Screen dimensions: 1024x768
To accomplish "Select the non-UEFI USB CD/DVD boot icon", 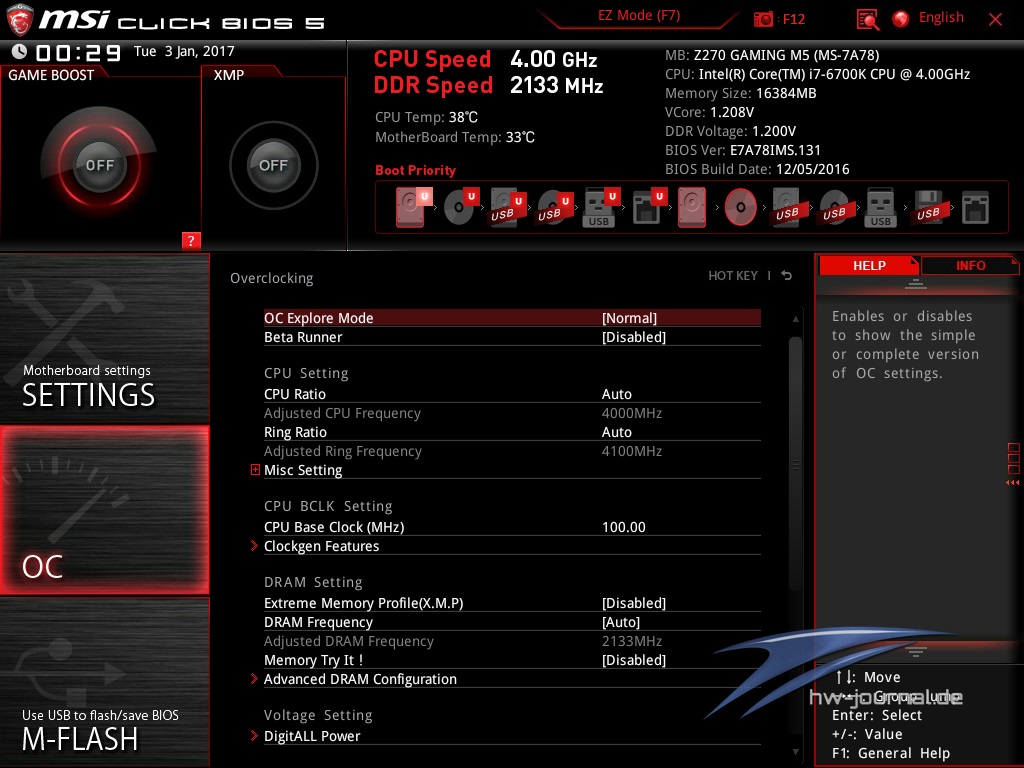I will 834,207.
